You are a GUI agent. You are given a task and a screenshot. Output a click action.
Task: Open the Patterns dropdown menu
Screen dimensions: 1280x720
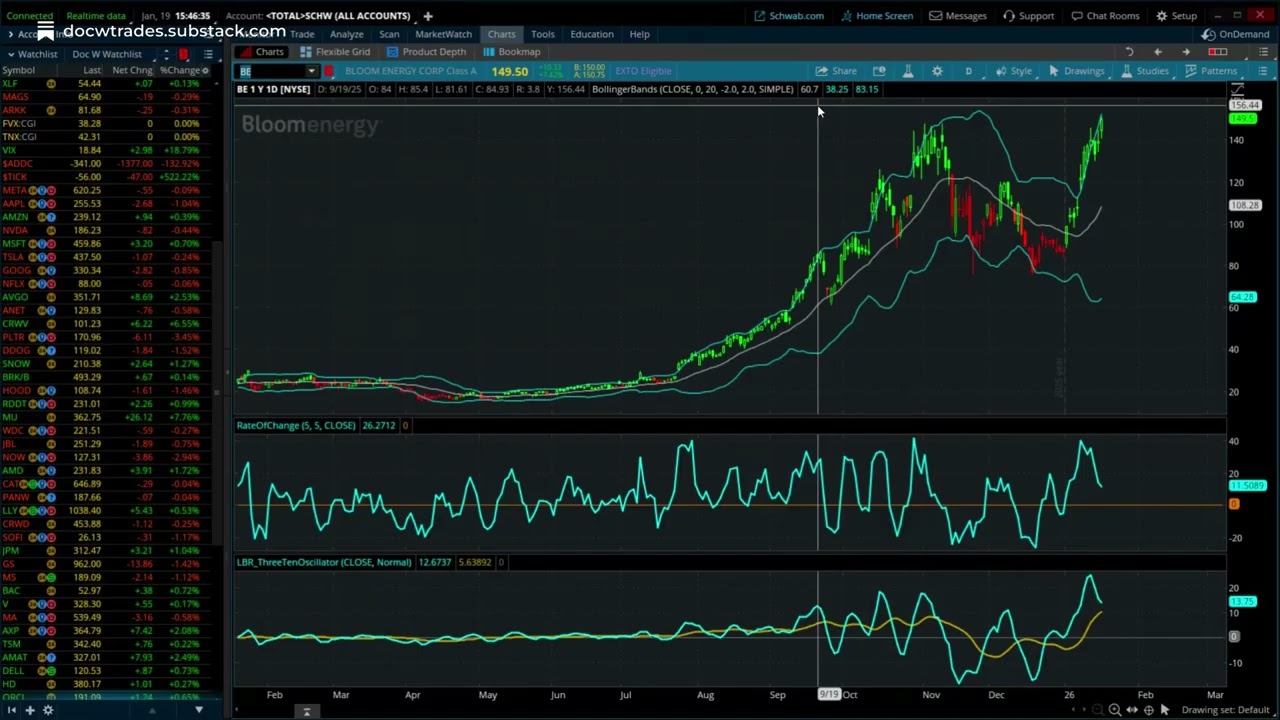click(1210, 71)
